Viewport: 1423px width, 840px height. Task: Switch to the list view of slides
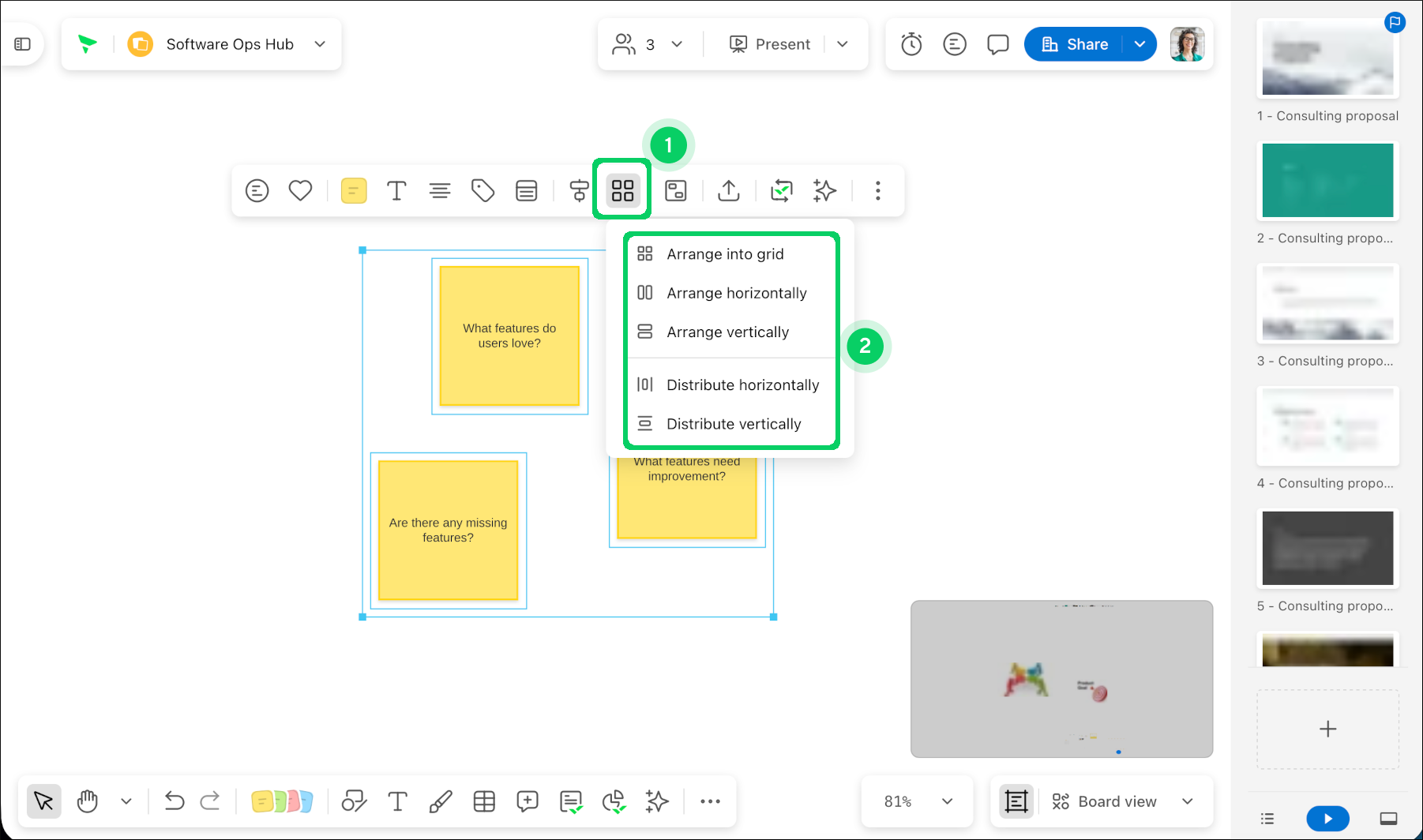1267,819
